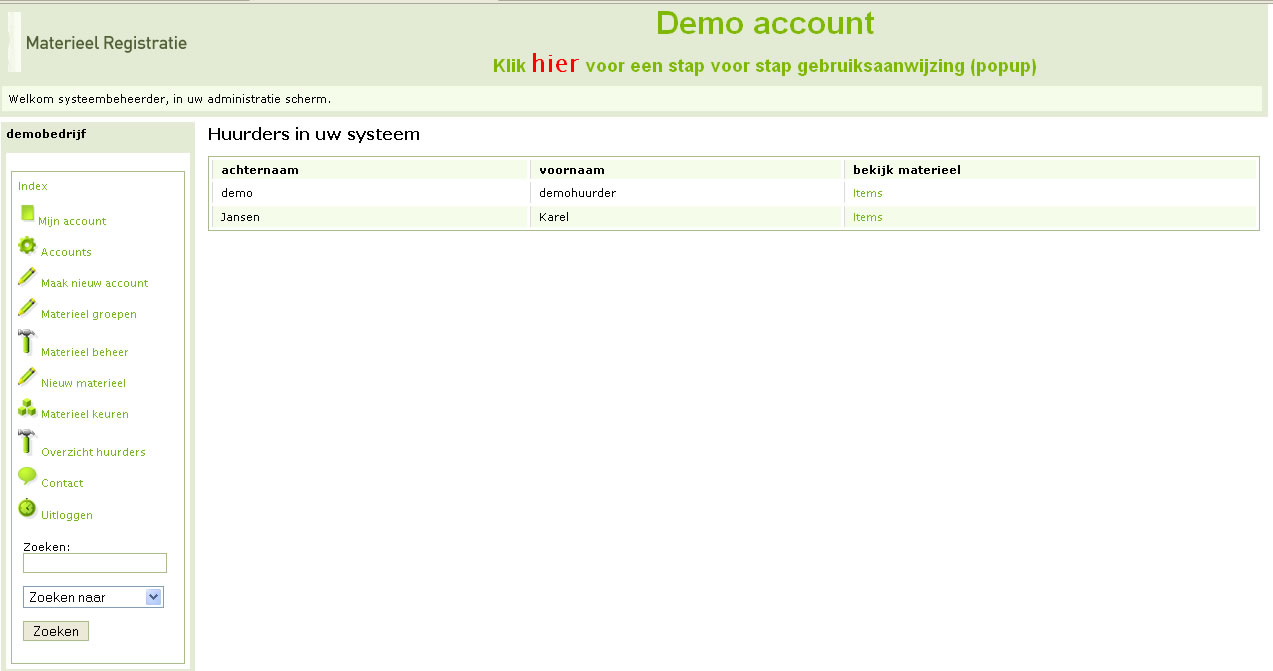Image resolution: width=1273 pixels, height=671 pixels.
Task: Open Items for huurder demo
Action: 867,193
